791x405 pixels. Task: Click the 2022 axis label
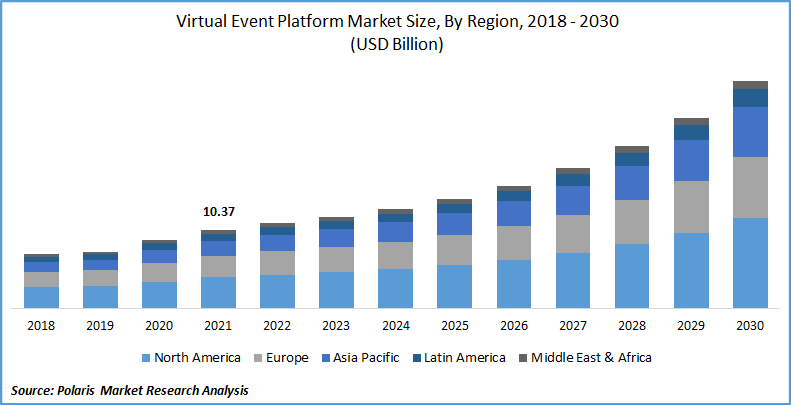pos(277,326)
